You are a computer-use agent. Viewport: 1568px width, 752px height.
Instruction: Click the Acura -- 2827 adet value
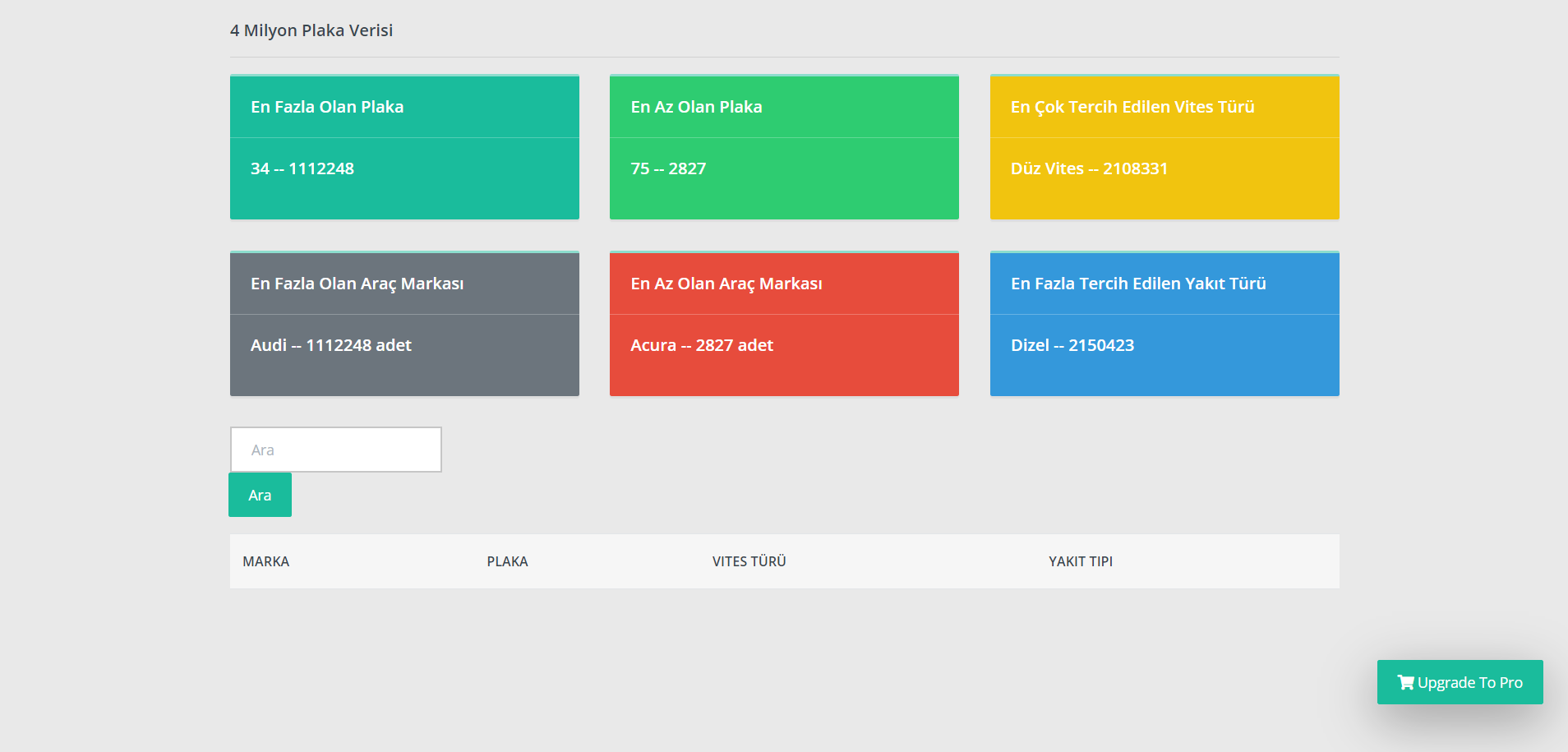click(701, 345)
